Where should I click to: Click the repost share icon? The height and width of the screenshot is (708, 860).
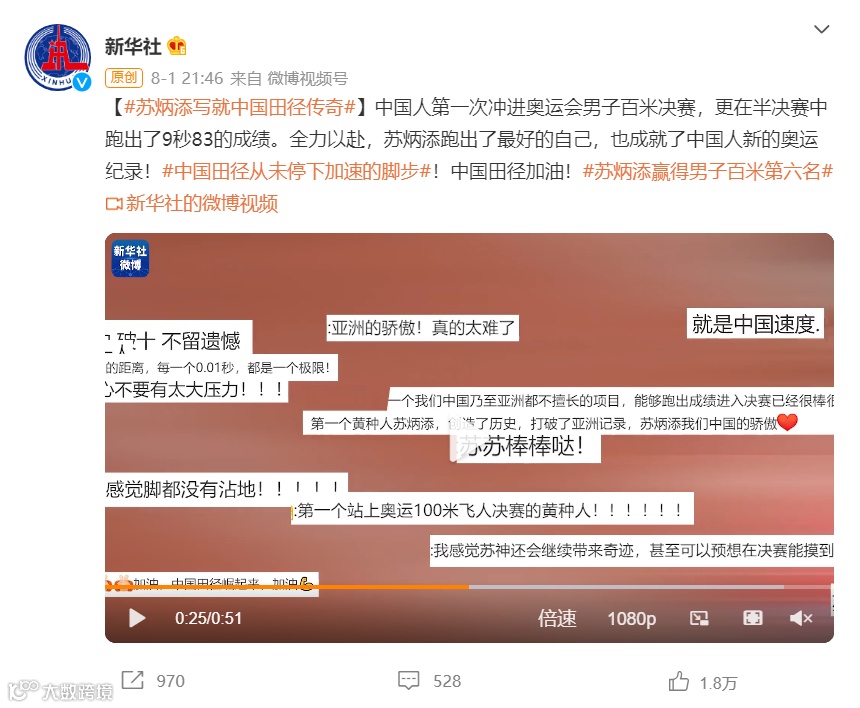click(132, 680)
